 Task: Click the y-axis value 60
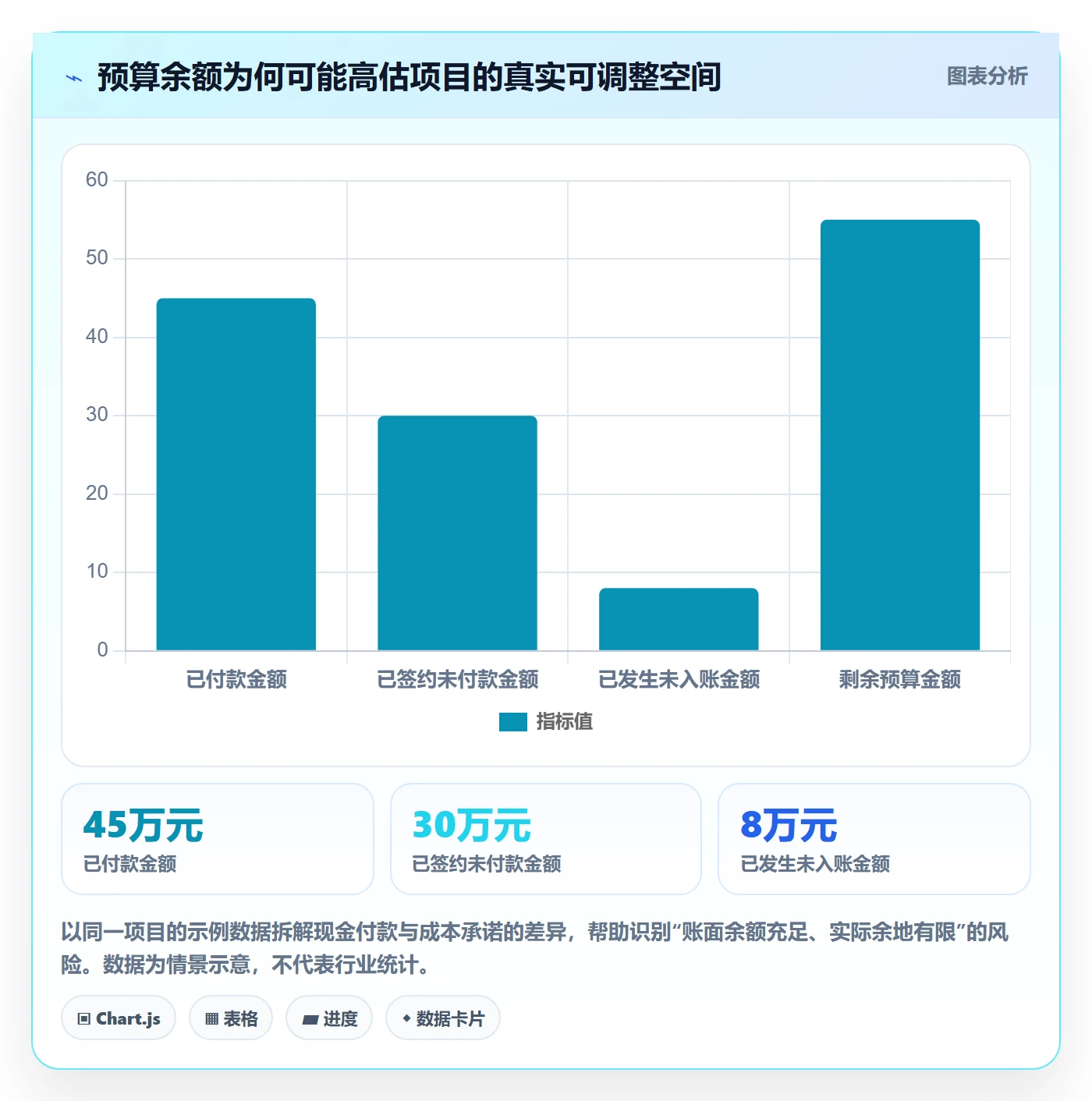97,180
